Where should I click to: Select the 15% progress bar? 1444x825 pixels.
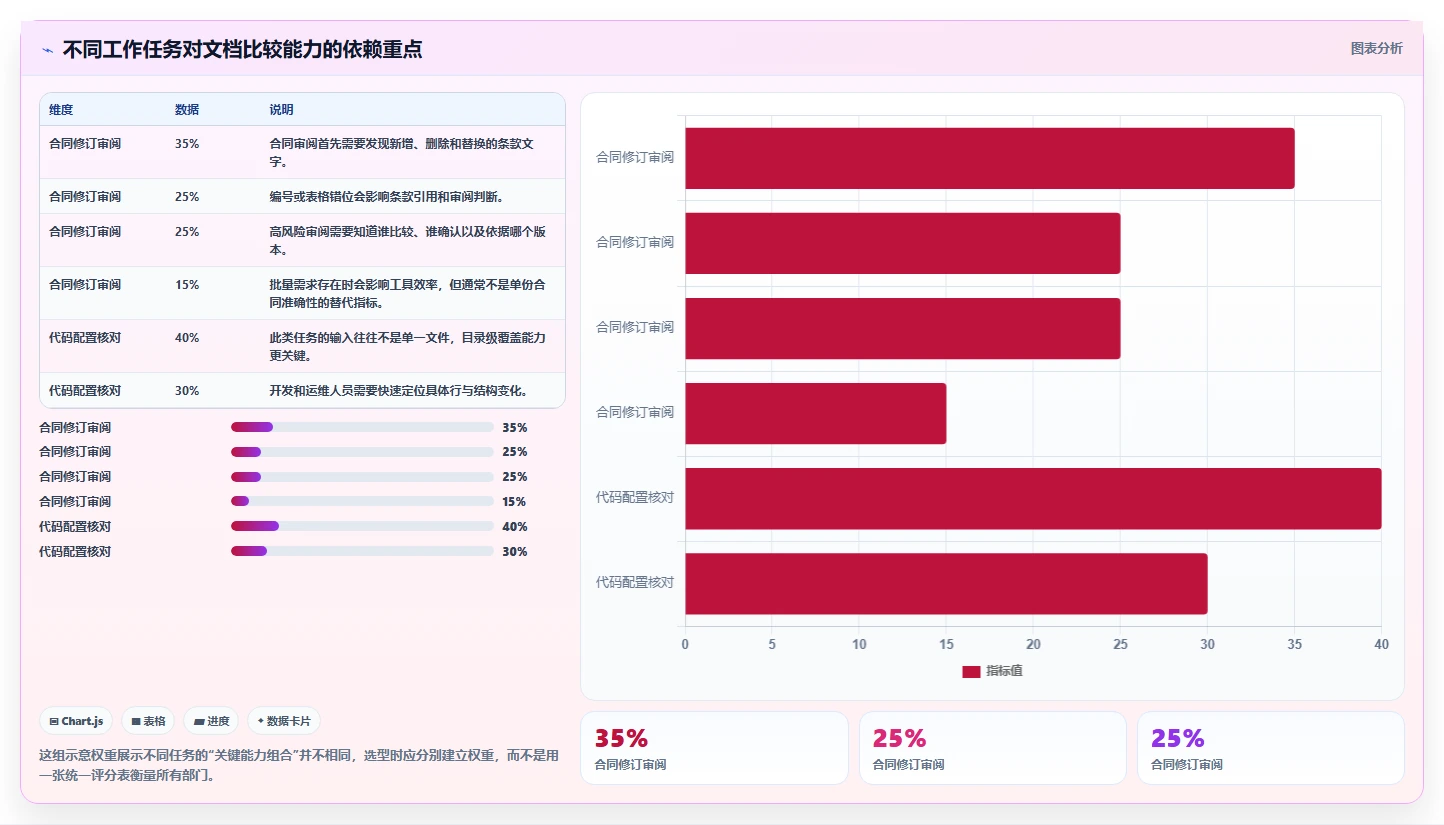click(x=362, y=502)
